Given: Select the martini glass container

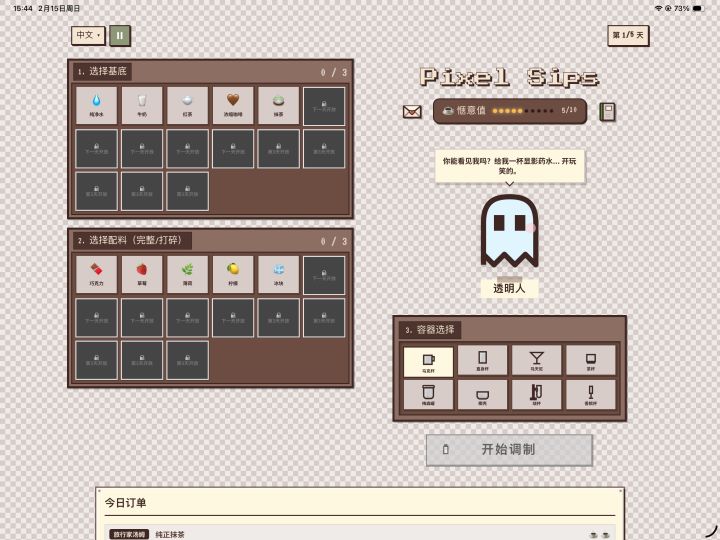Looking at the screenshot, I should tap(536, 360).
